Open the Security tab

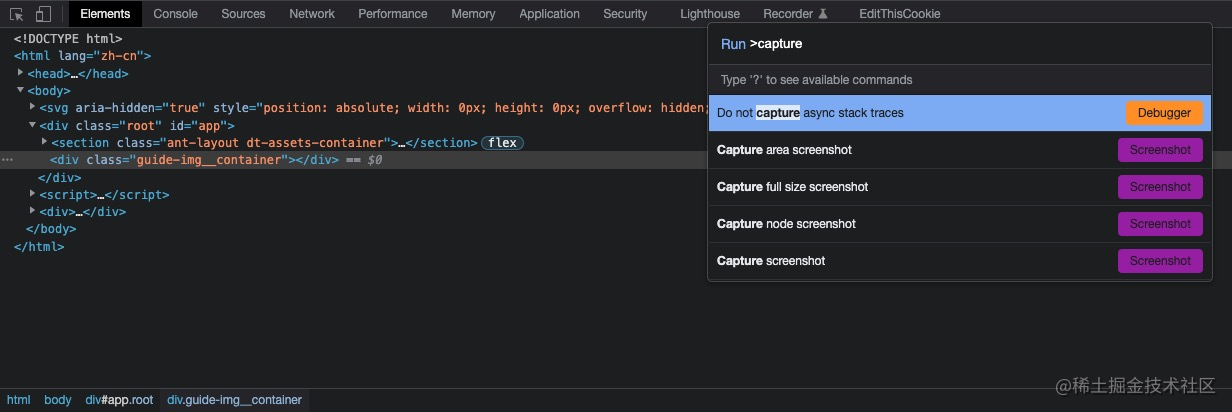tap(625, 14)
